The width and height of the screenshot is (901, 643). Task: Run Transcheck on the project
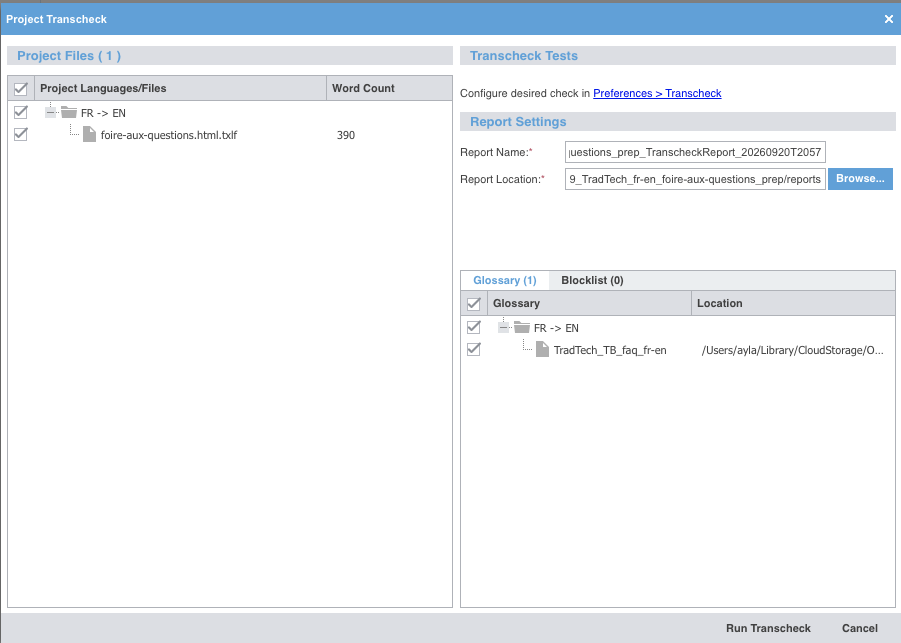[x=768, y=628]
